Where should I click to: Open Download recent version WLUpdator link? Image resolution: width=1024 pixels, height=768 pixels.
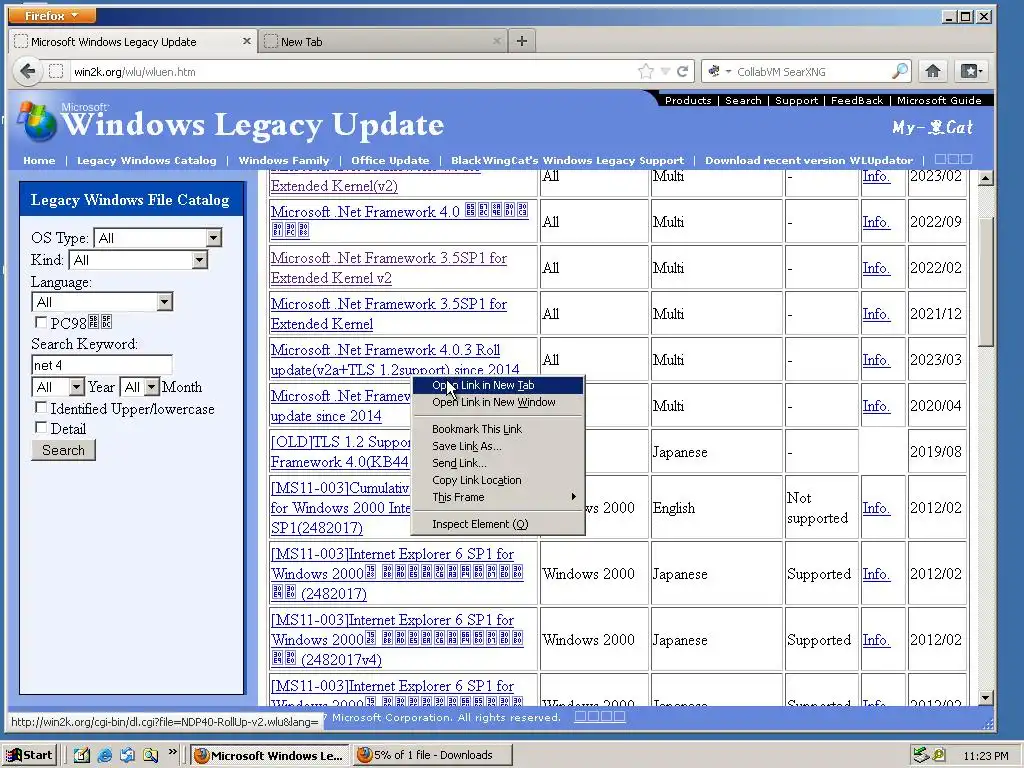(x=809, y=160)
